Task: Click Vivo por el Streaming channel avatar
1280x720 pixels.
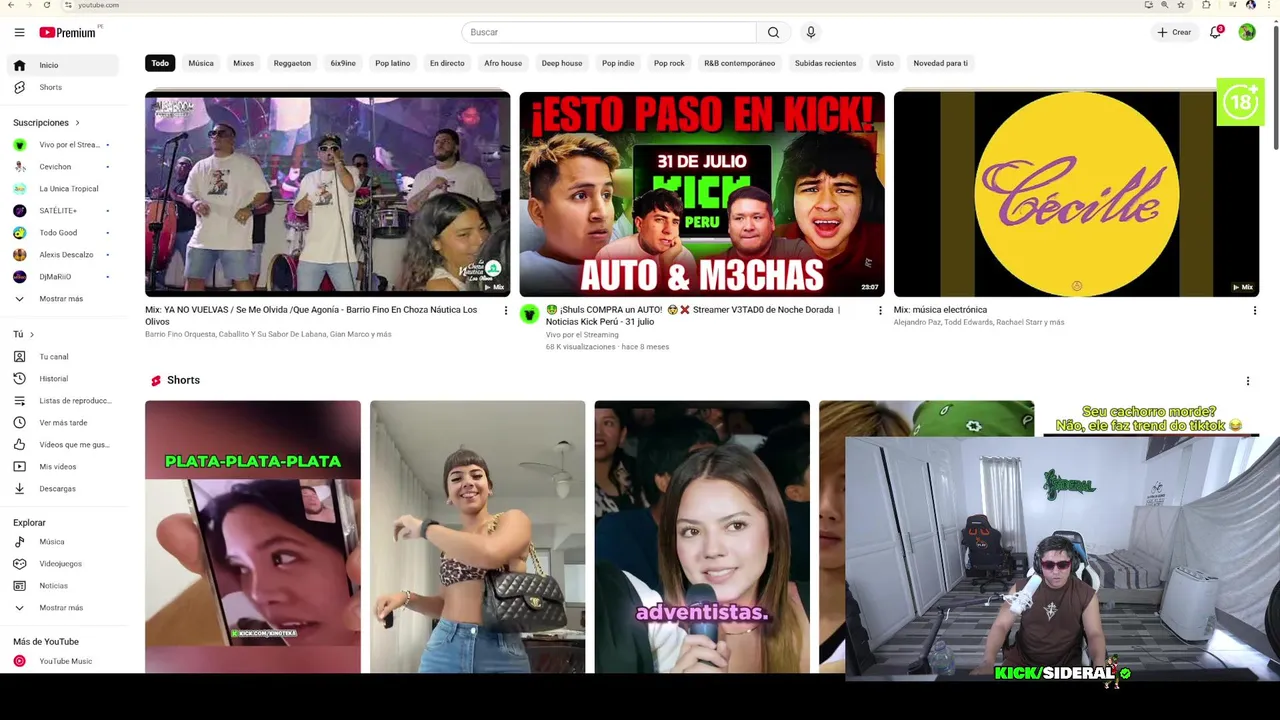Action: [x=529, y=315]
